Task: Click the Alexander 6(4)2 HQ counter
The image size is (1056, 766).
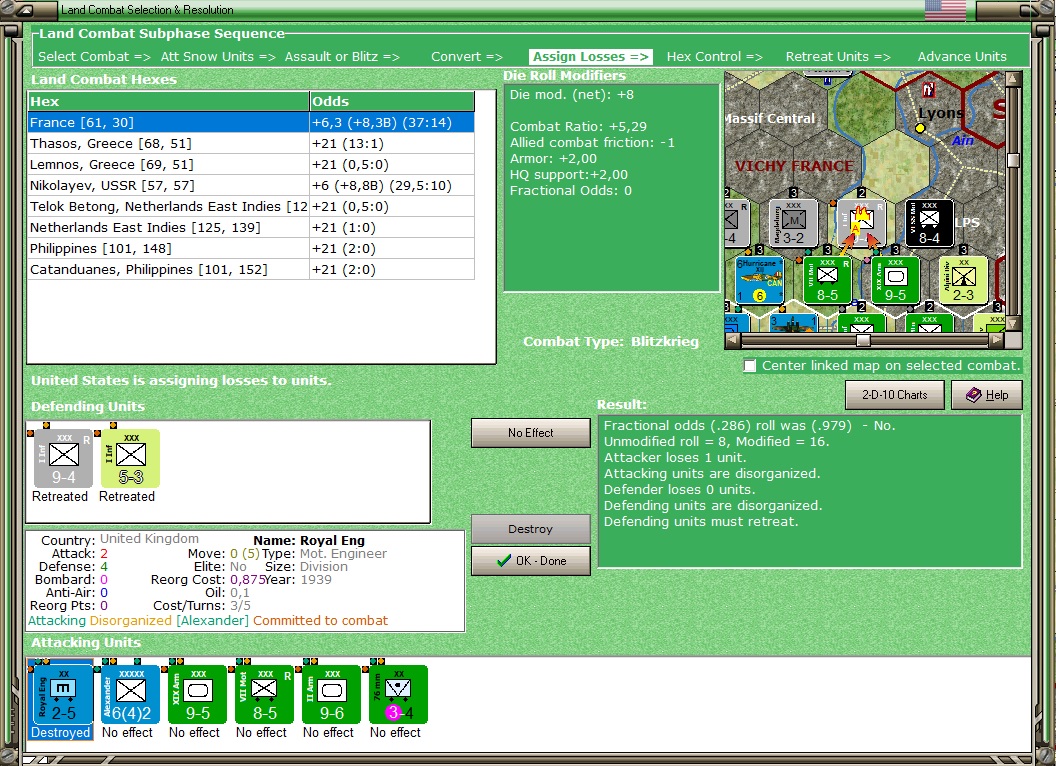Action: [128, 694]
